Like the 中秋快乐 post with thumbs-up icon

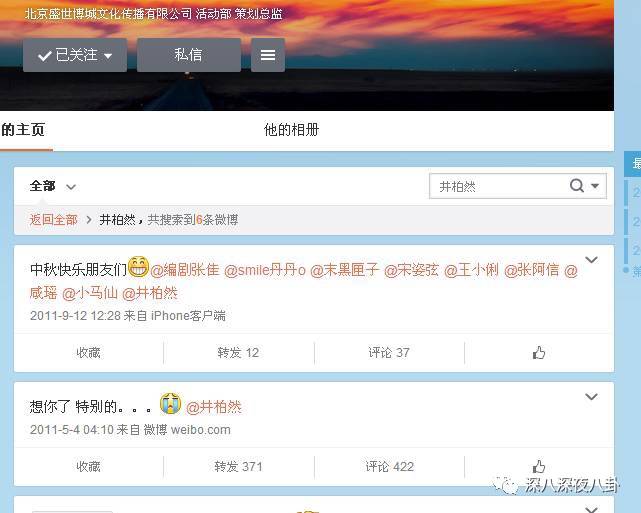click(539, 353)
